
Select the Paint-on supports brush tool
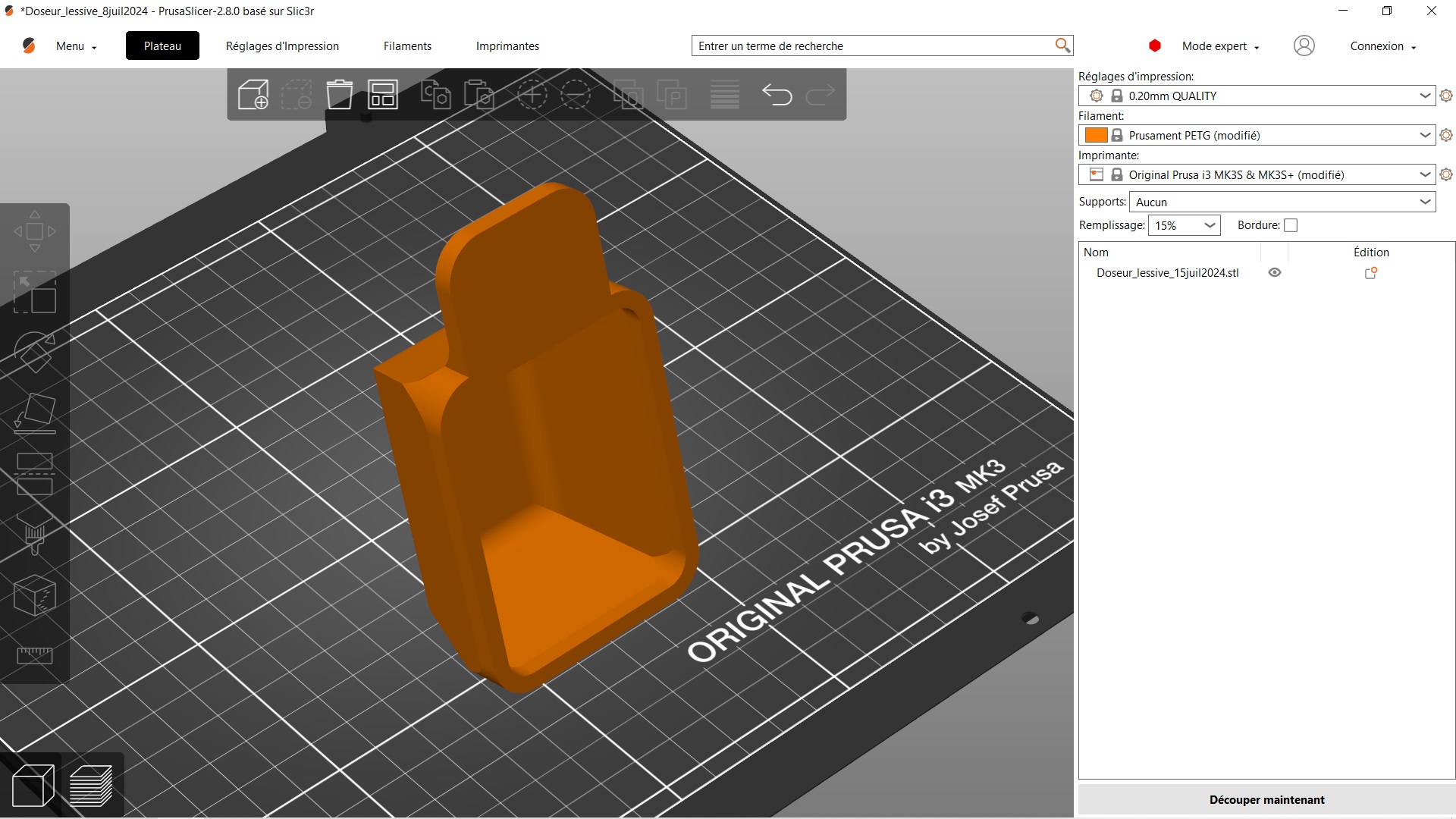click(35, 535)
